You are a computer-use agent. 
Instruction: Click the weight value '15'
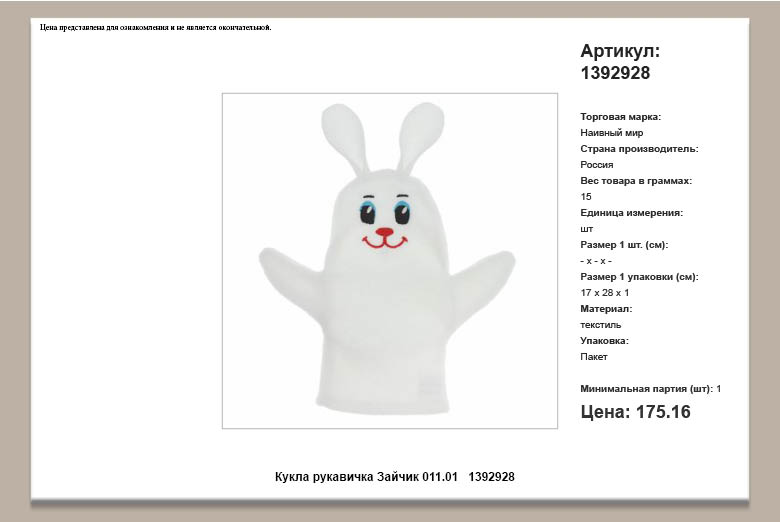[585, 197]
